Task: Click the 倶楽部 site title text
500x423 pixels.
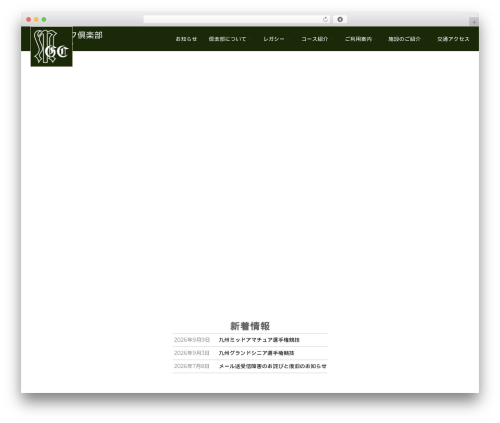Action: [88, 35]
